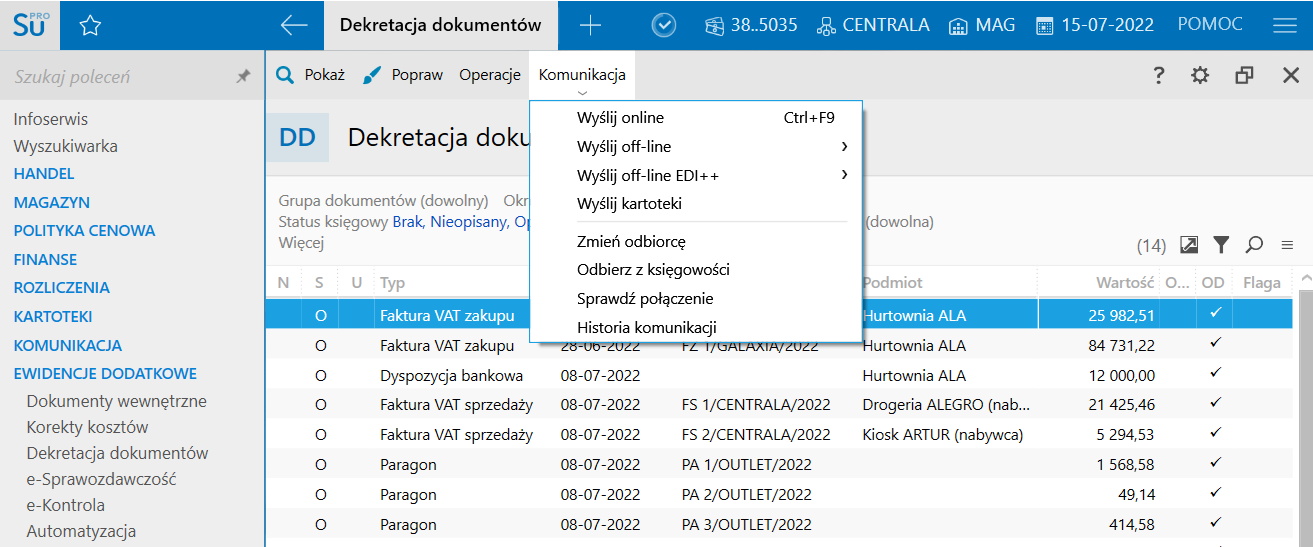Go back using the left arrow
Viewport: 1313px width, 547px height.
(294, 25)
